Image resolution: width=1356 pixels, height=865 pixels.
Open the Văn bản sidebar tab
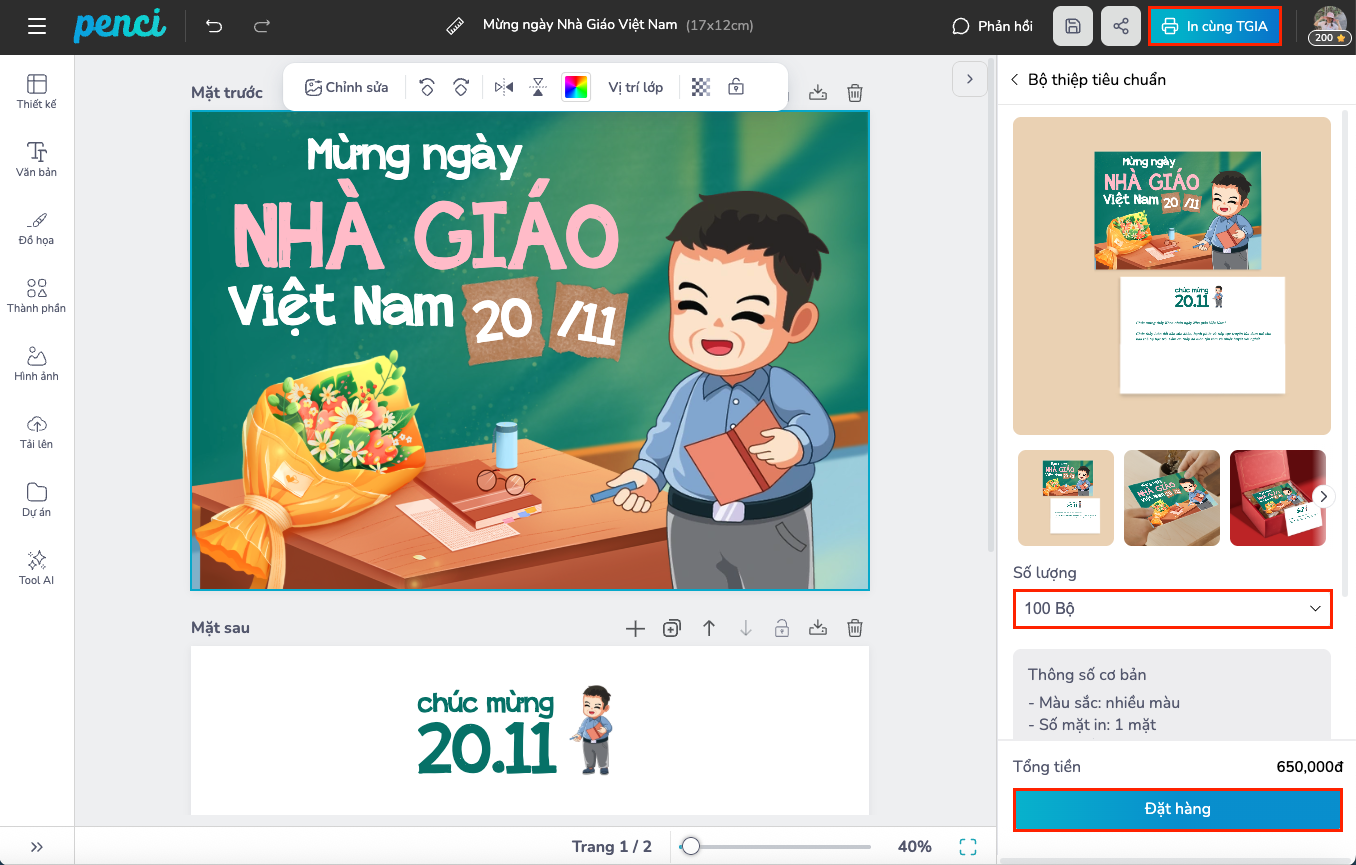tap(37, 159)
